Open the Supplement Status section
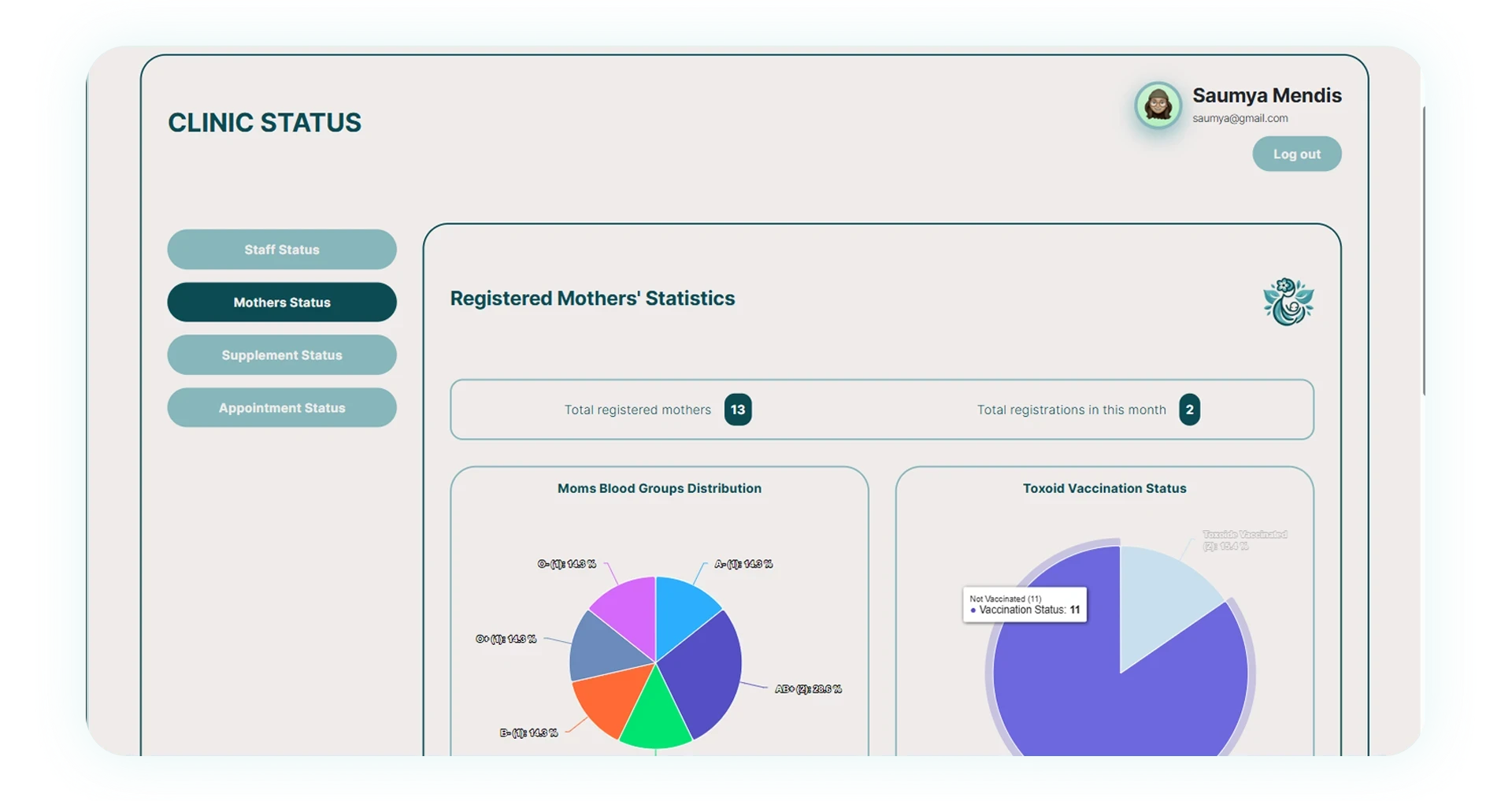Viewport: 1512px width, 801px height. (282, 355)
